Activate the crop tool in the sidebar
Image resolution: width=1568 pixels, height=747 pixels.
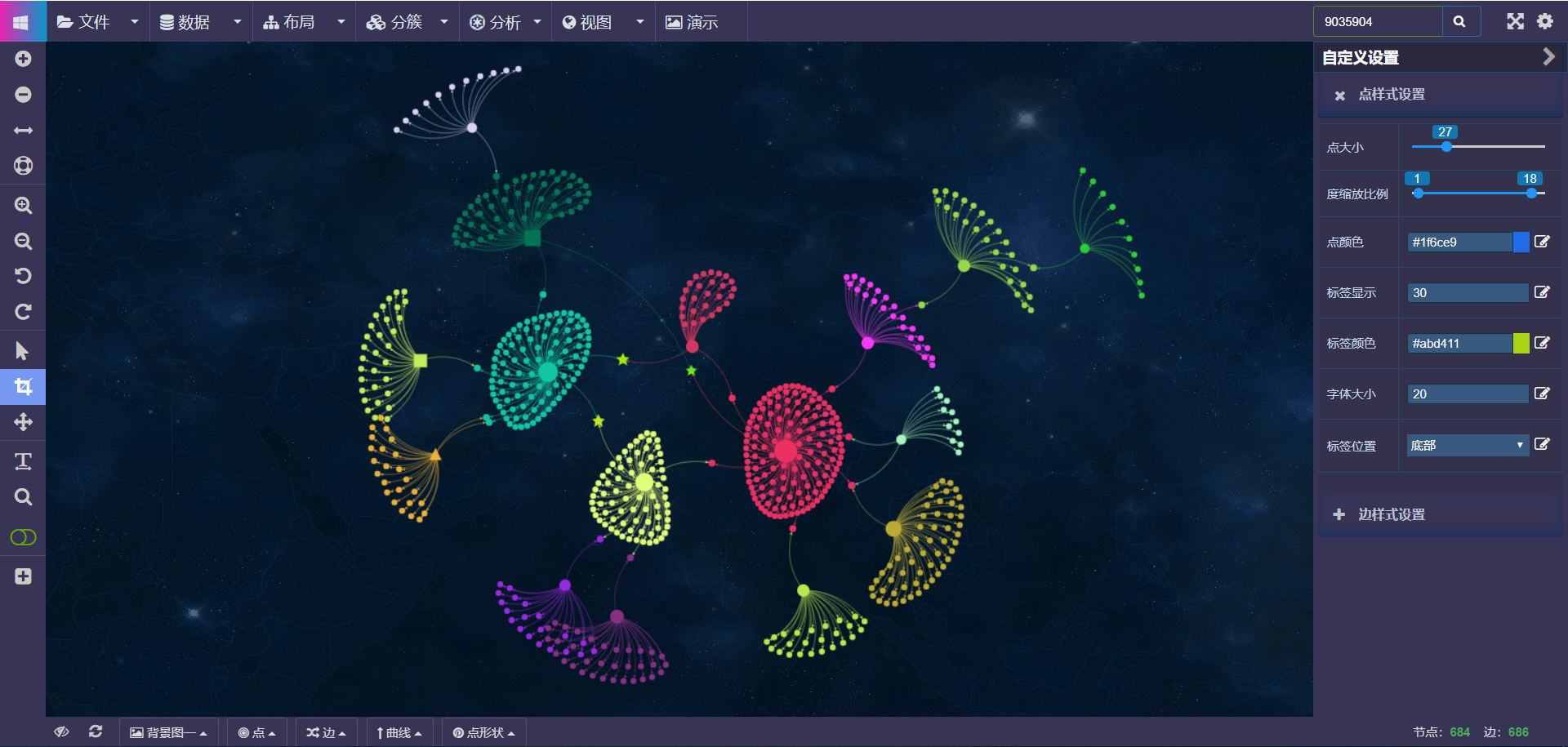click(x=23, y=387)
